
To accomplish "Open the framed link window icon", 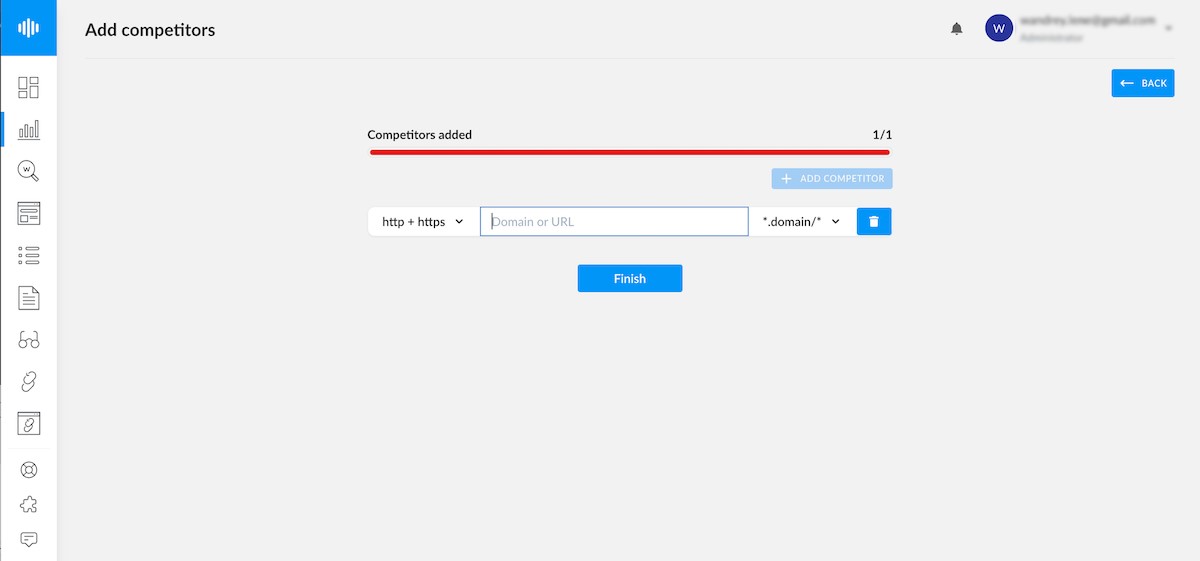I will pyautogui.click(x=29, y=423).
